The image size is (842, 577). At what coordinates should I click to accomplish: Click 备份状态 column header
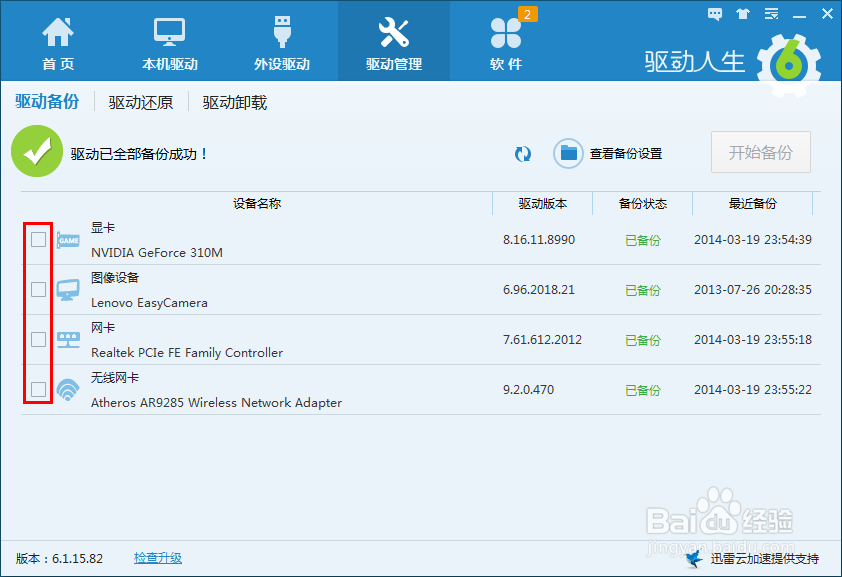point(643,203)
